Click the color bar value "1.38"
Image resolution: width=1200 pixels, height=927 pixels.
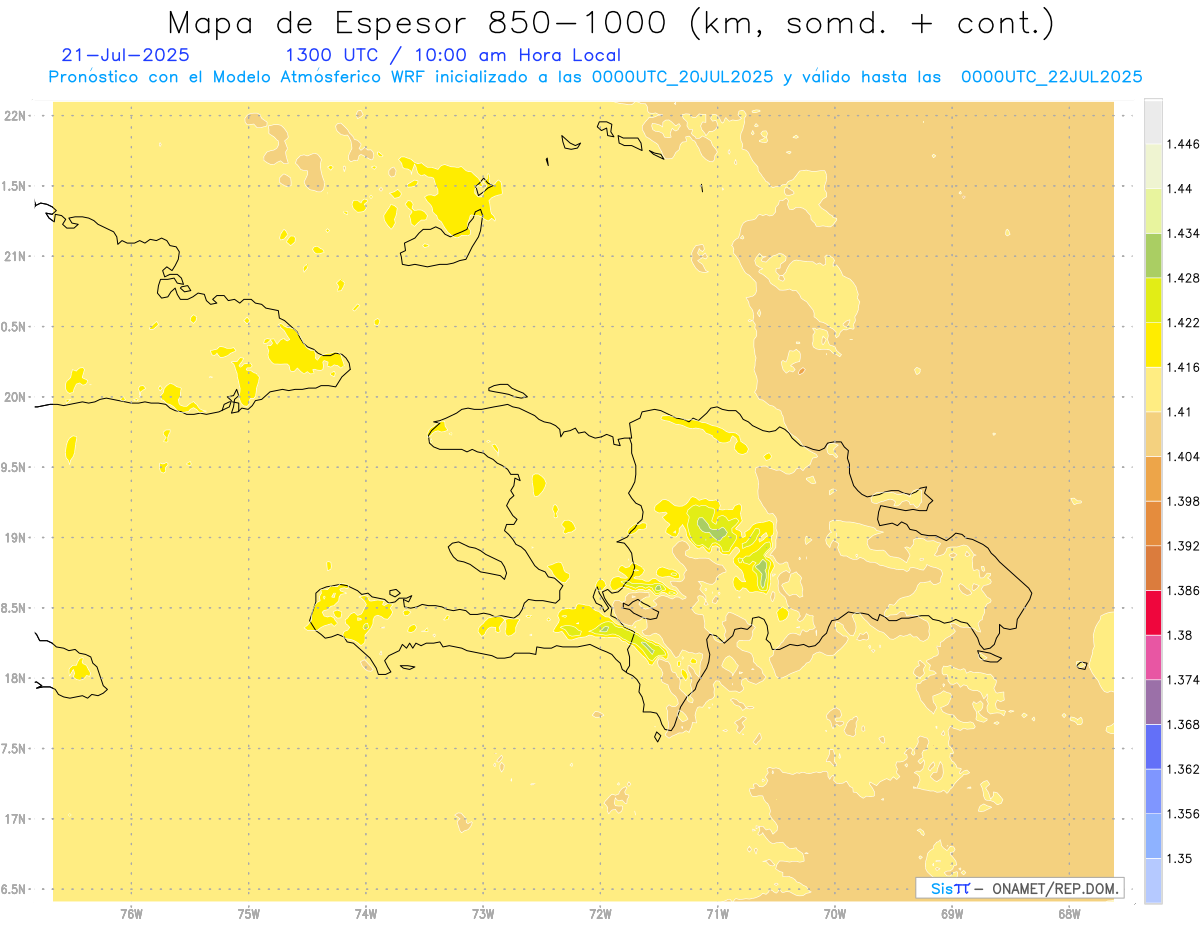pyautogui.click(x=1181, y=635)
